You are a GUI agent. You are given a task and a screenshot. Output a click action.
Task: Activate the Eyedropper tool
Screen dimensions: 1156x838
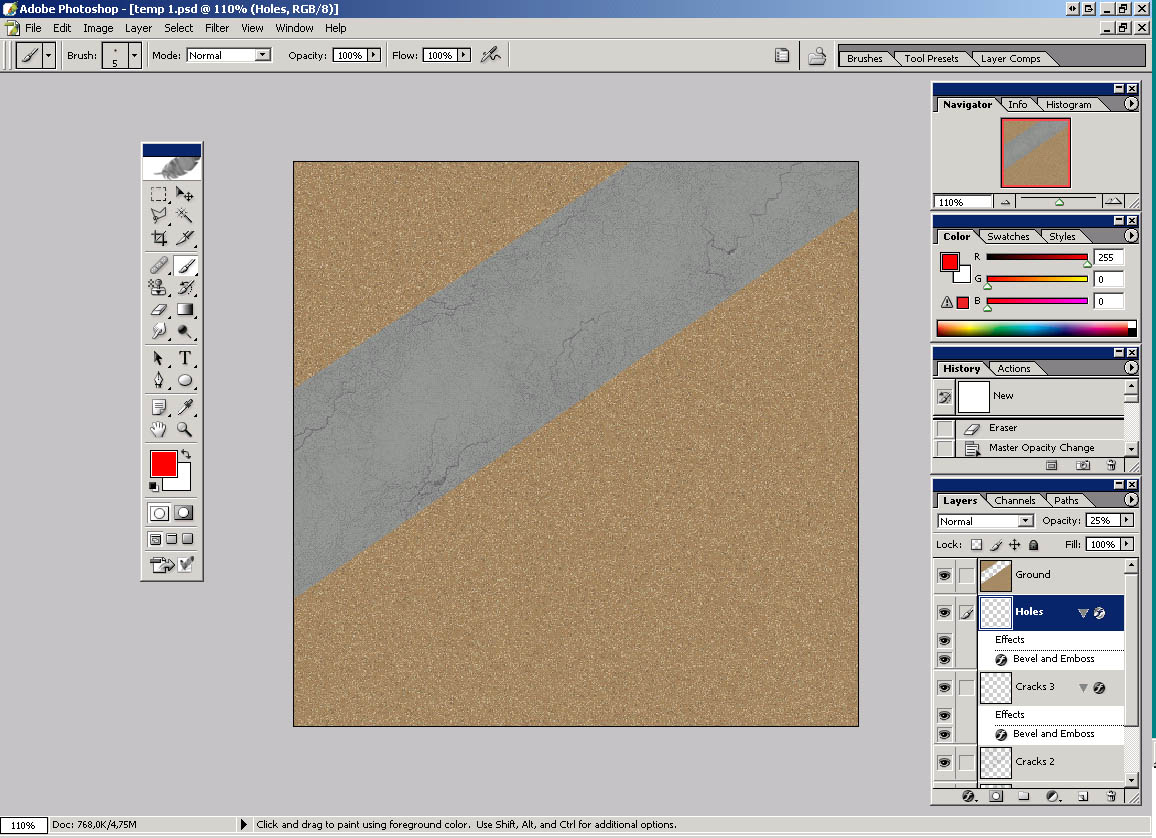point(185,406)
